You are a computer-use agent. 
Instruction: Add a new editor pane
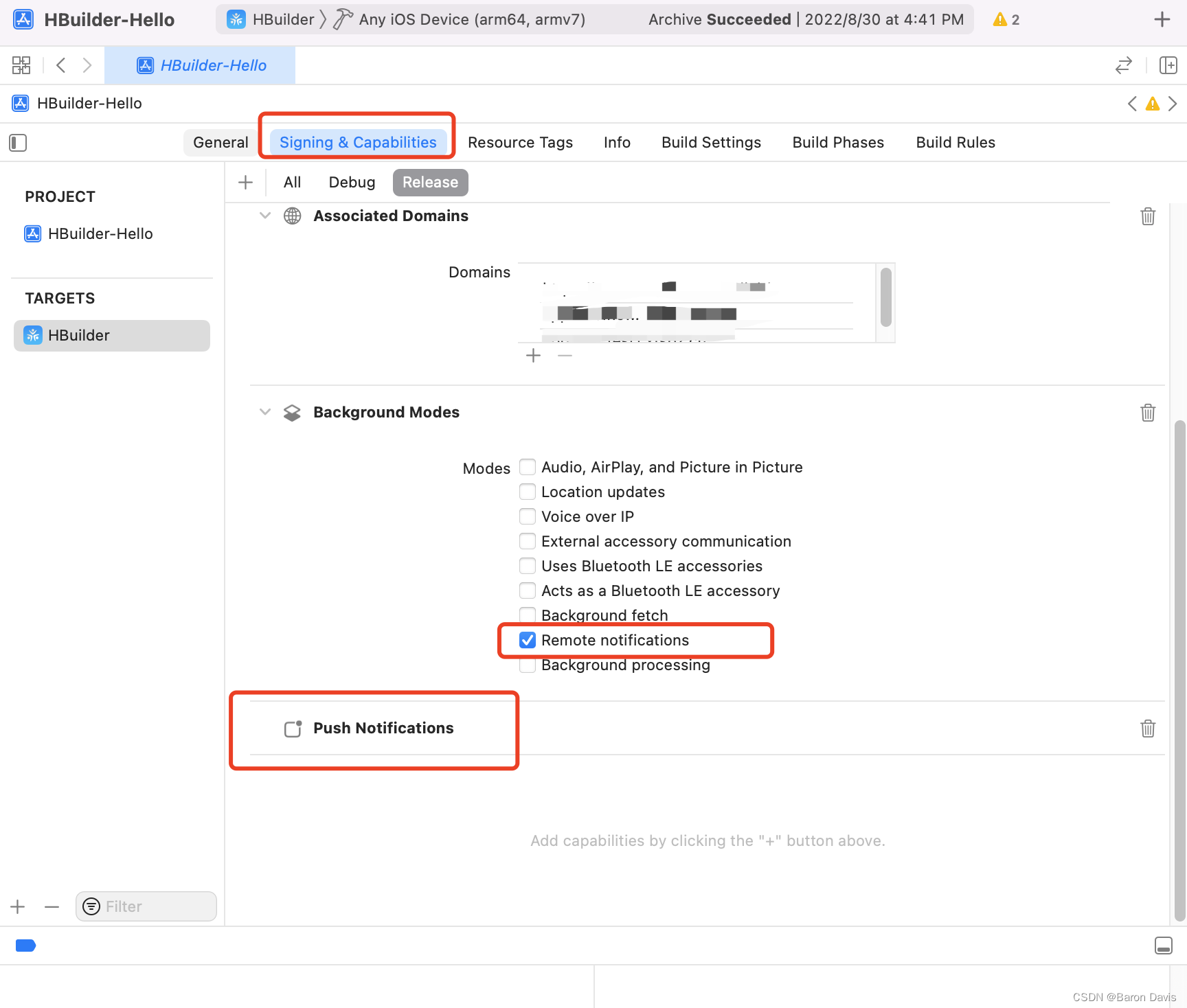point(1168,65)
